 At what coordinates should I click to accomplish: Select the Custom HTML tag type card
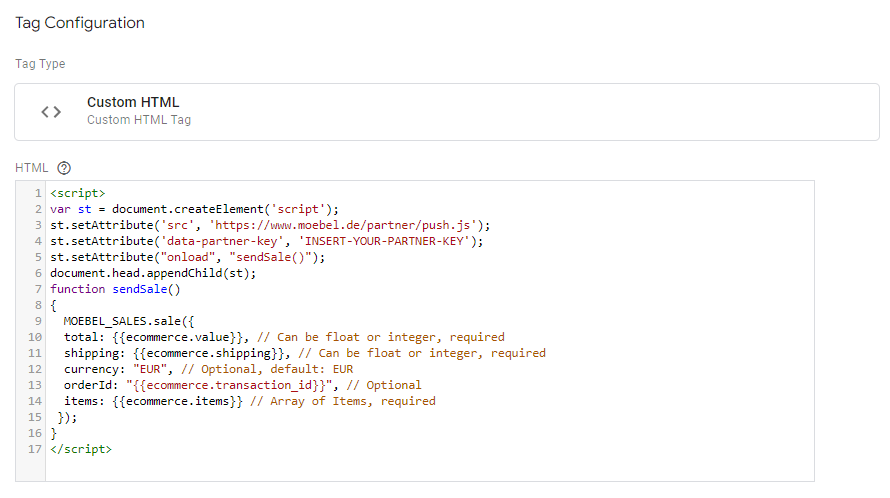click(447, 112)
